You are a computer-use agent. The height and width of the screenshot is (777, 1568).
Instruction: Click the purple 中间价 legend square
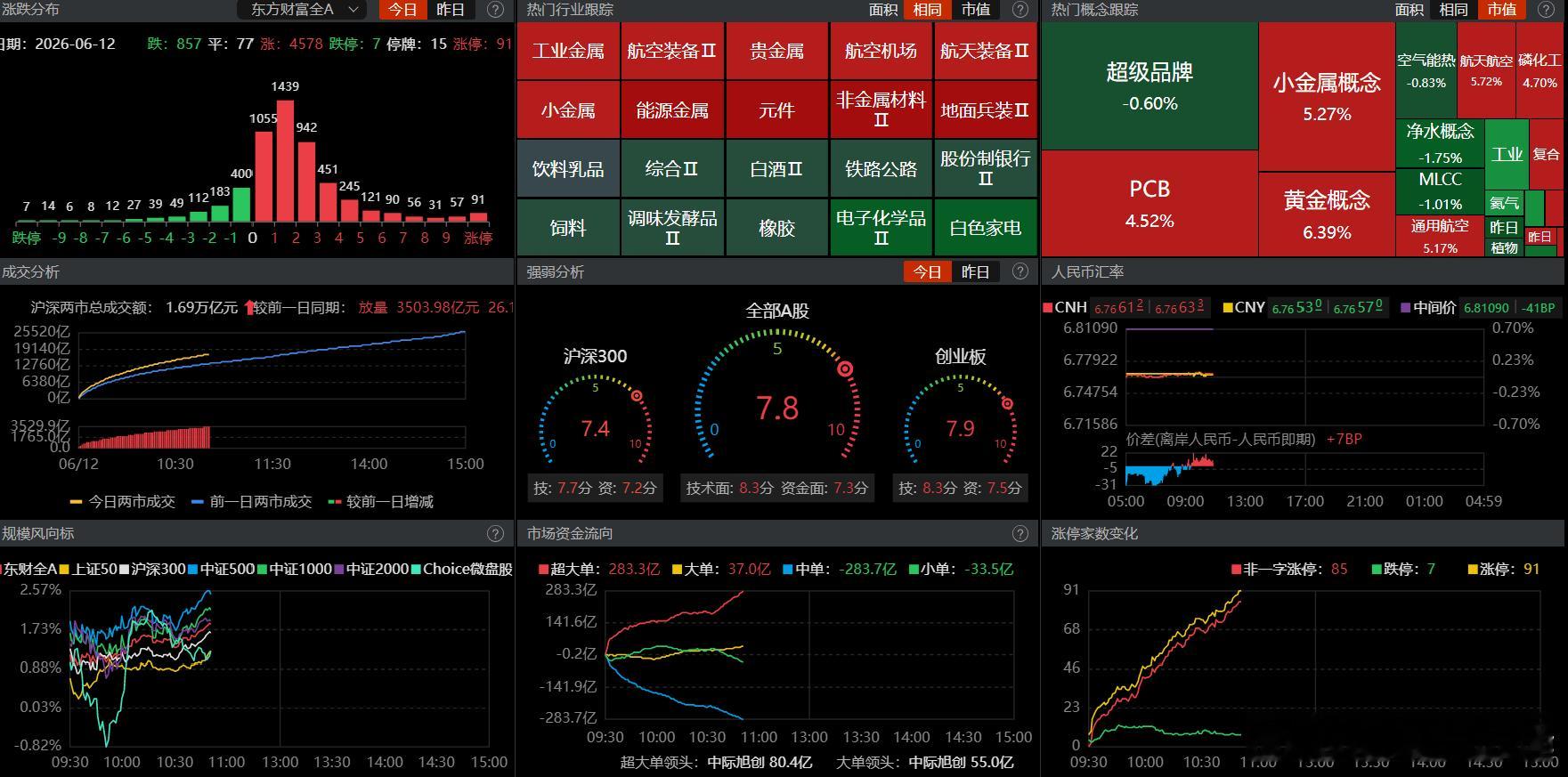(x=1406, y=308)
